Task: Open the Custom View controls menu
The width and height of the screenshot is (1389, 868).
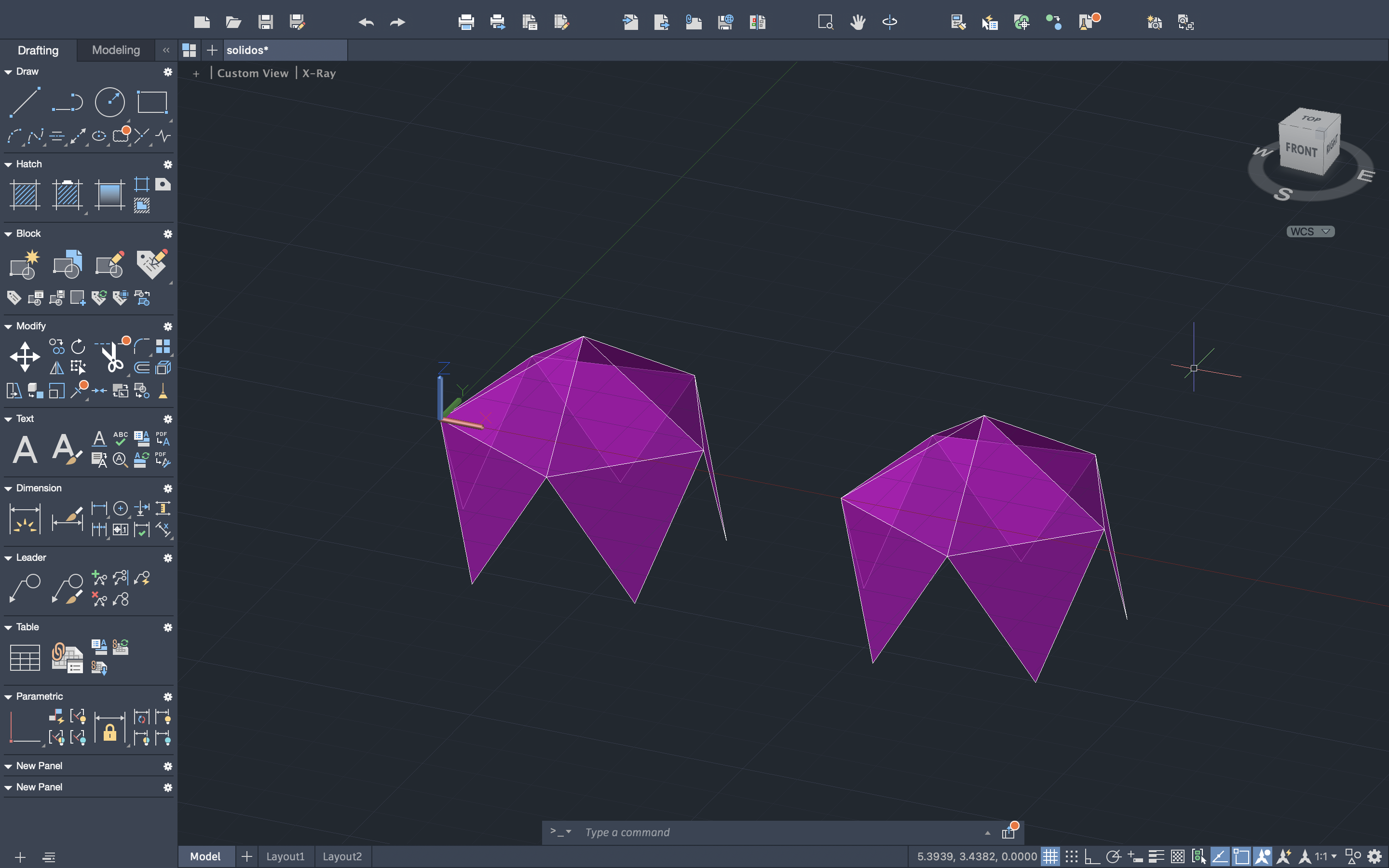Action: 253,73
